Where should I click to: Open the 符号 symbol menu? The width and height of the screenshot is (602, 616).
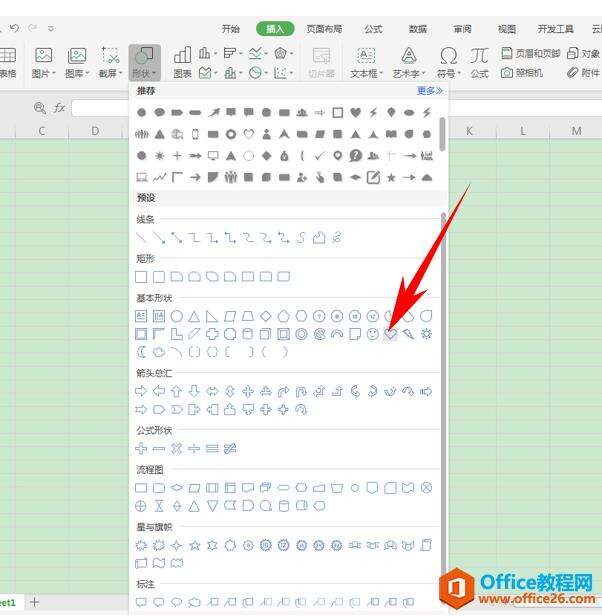coord(448,62)
